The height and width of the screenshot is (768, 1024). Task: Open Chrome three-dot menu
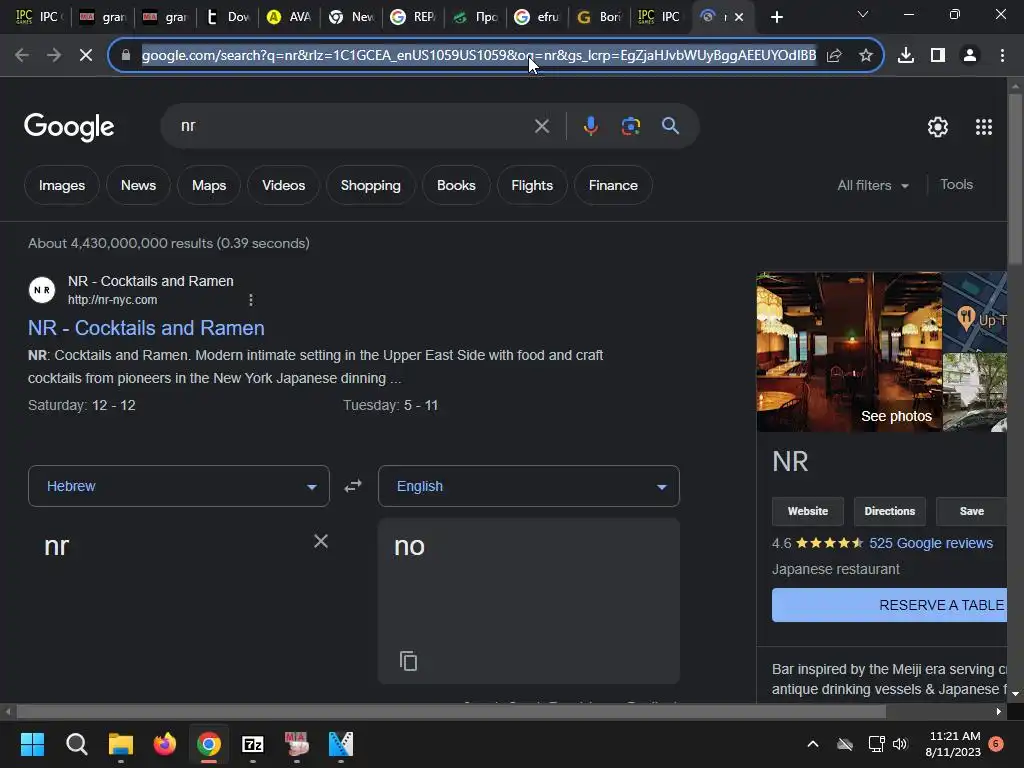(x=1002, y=56)
